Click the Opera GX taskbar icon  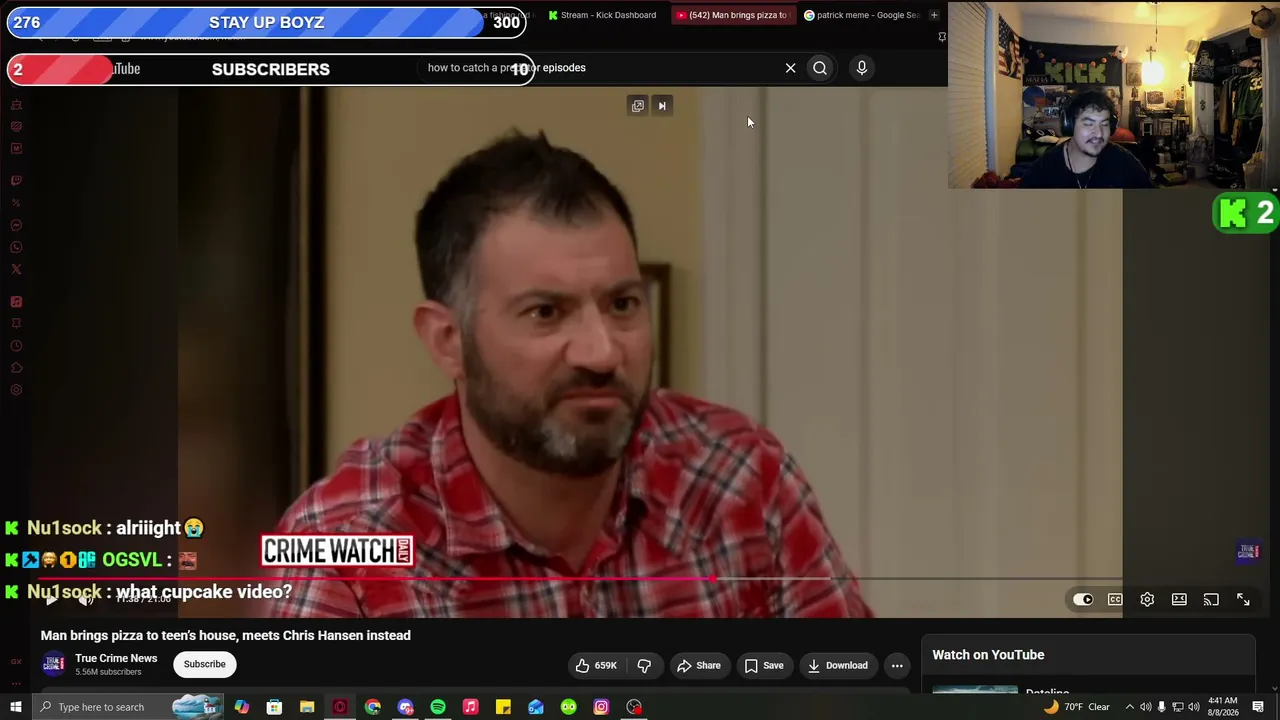(x=340, y=707)
